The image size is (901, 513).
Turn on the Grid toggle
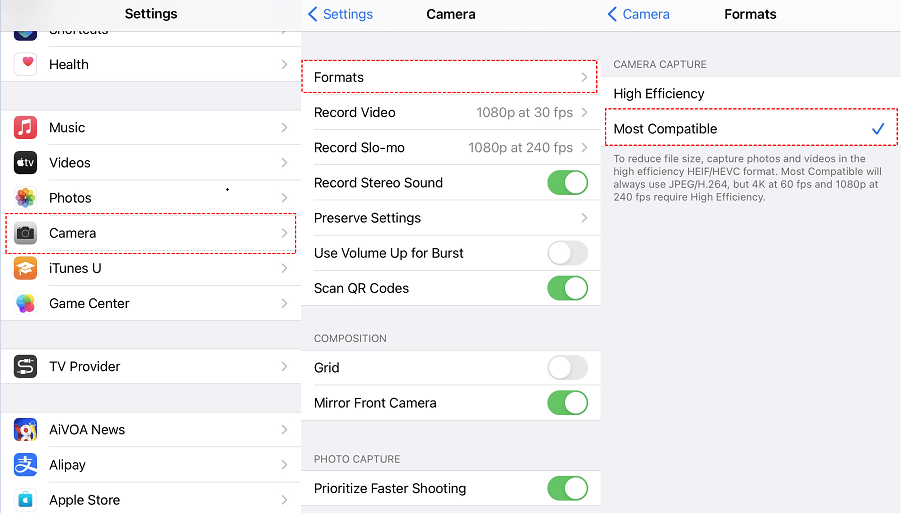click(567, 368)
